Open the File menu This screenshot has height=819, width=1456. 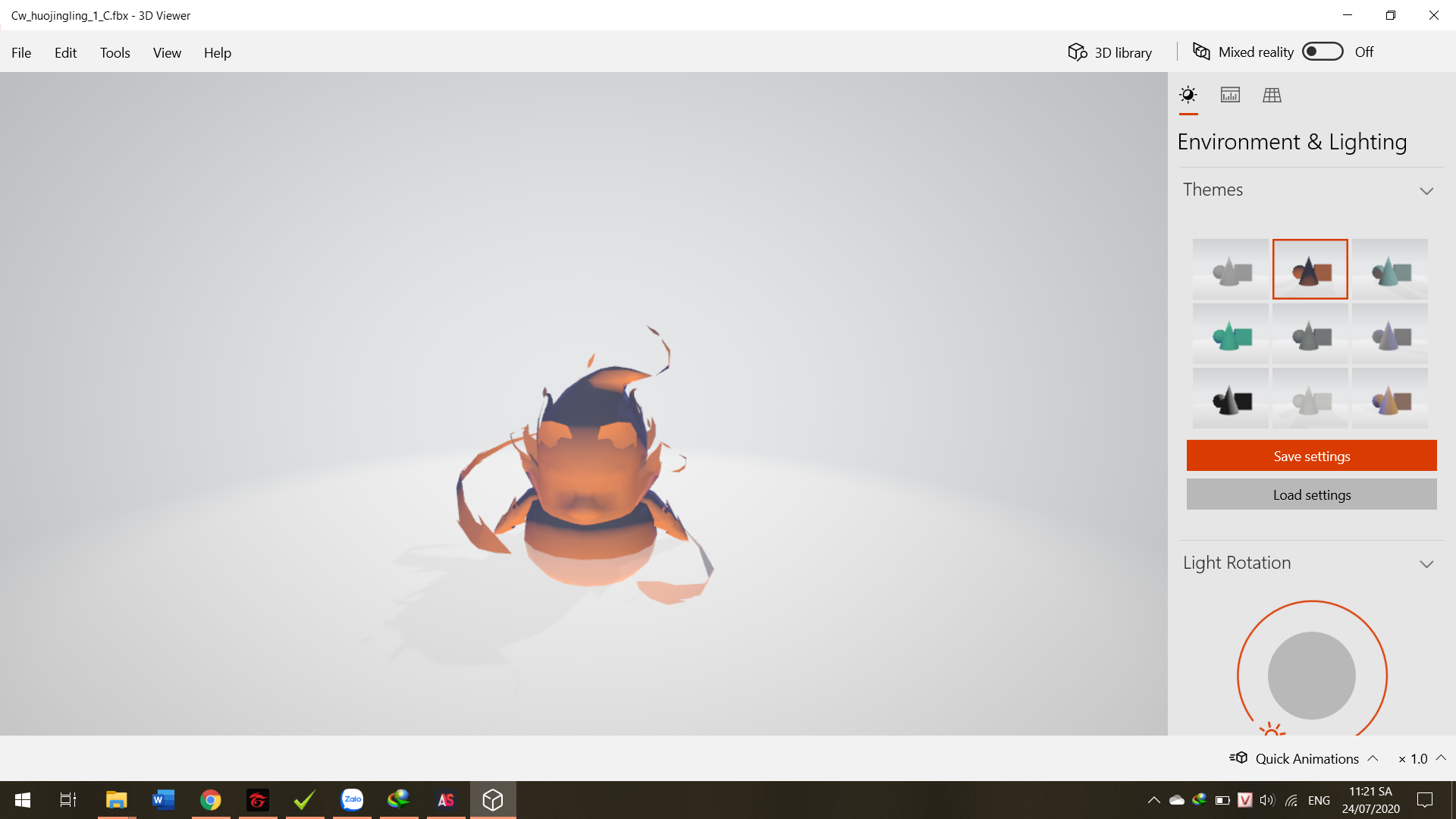click(21, 52)
